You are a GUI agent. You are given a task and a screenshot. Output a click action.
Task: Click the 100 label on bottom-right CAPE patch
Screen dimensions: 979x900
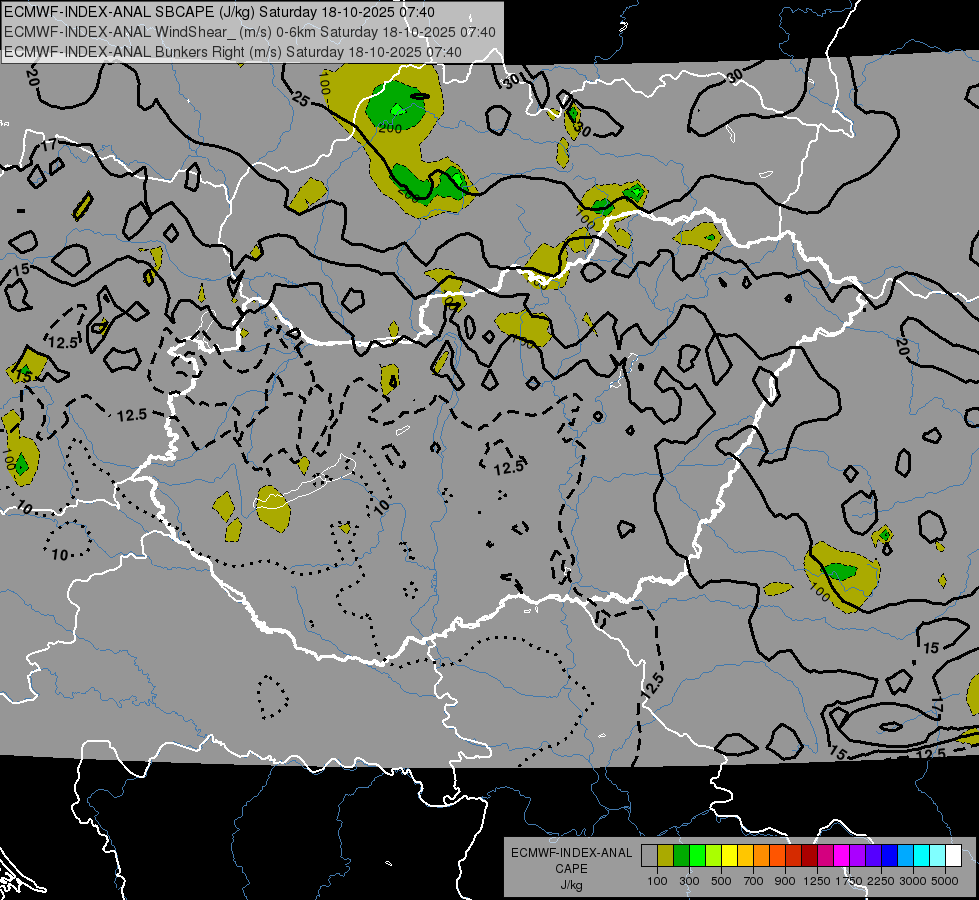[x=819, y=591]
